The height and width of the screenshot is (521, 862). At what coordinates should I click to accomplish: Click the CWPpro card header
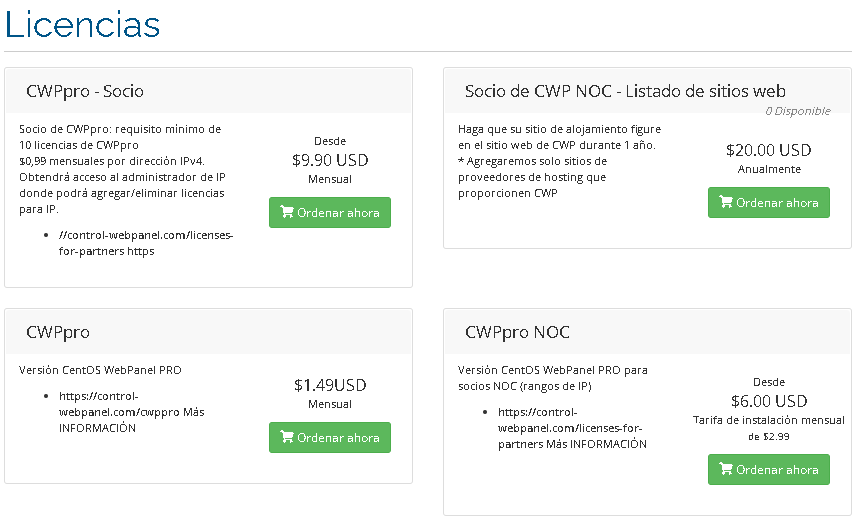pyautogui.click(x=208, y=331)
